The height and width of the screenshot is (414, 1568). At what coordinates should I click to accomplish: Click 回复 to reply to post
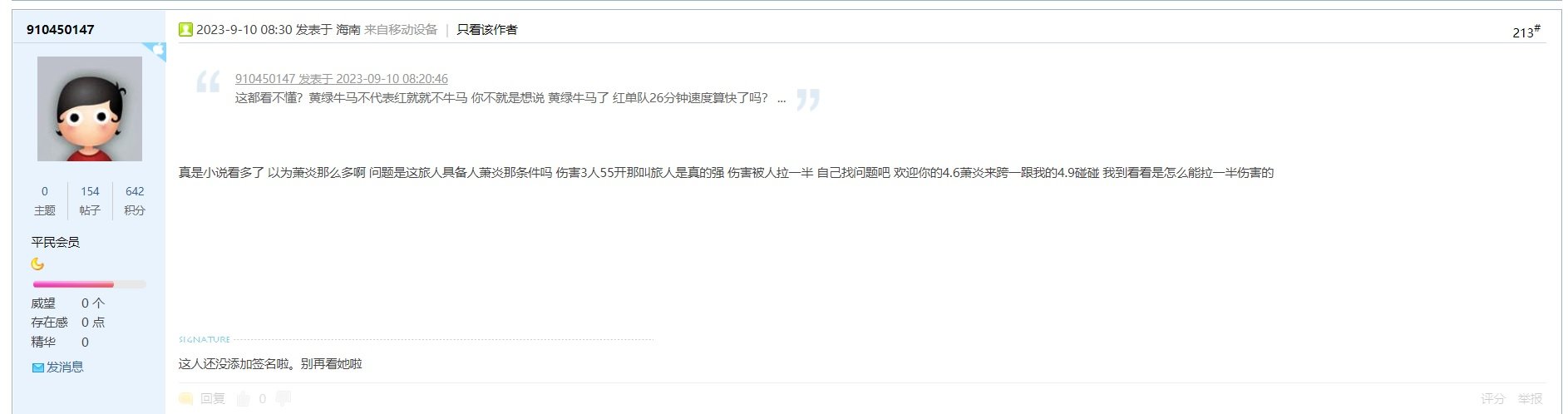pyautogui.click(x=213, y=399)
